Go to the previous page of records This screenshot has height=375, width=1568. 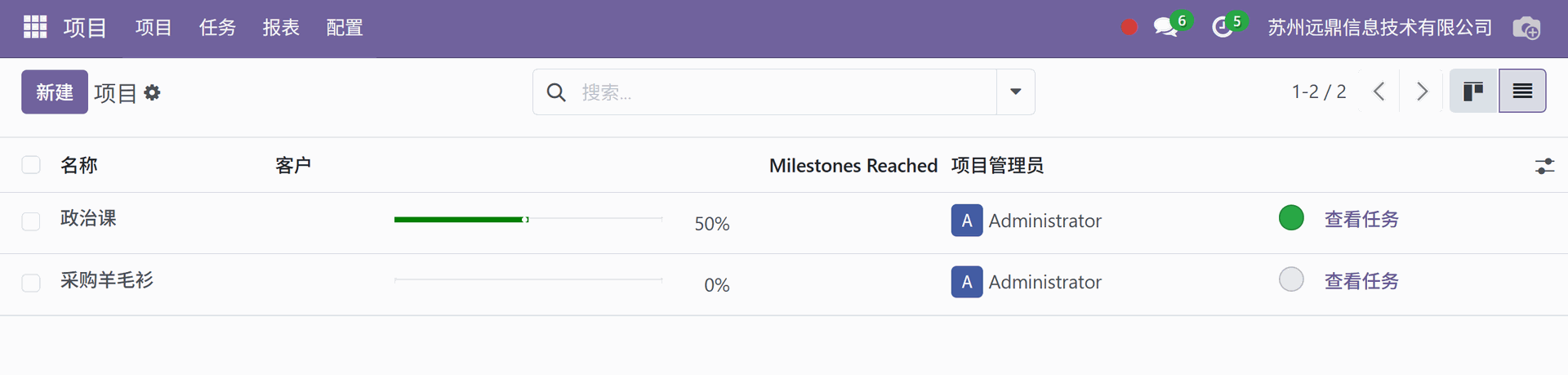coord(1379,92)
